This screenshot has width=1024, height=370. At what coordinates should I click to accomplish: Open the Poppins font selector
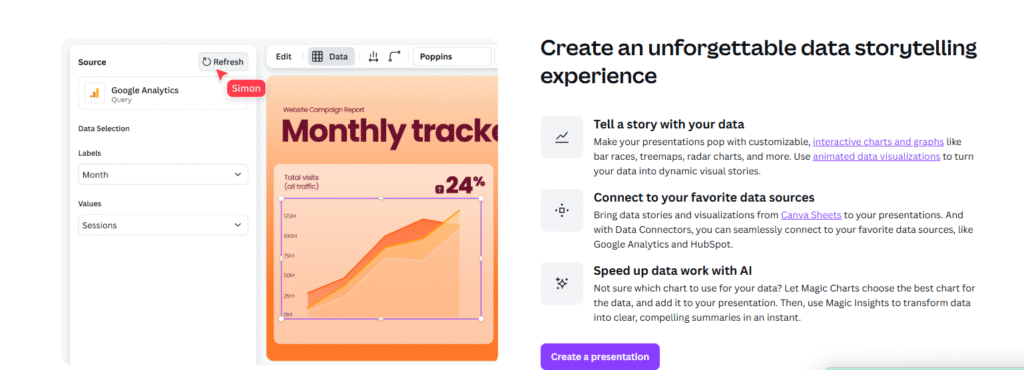tap(452, 57)
